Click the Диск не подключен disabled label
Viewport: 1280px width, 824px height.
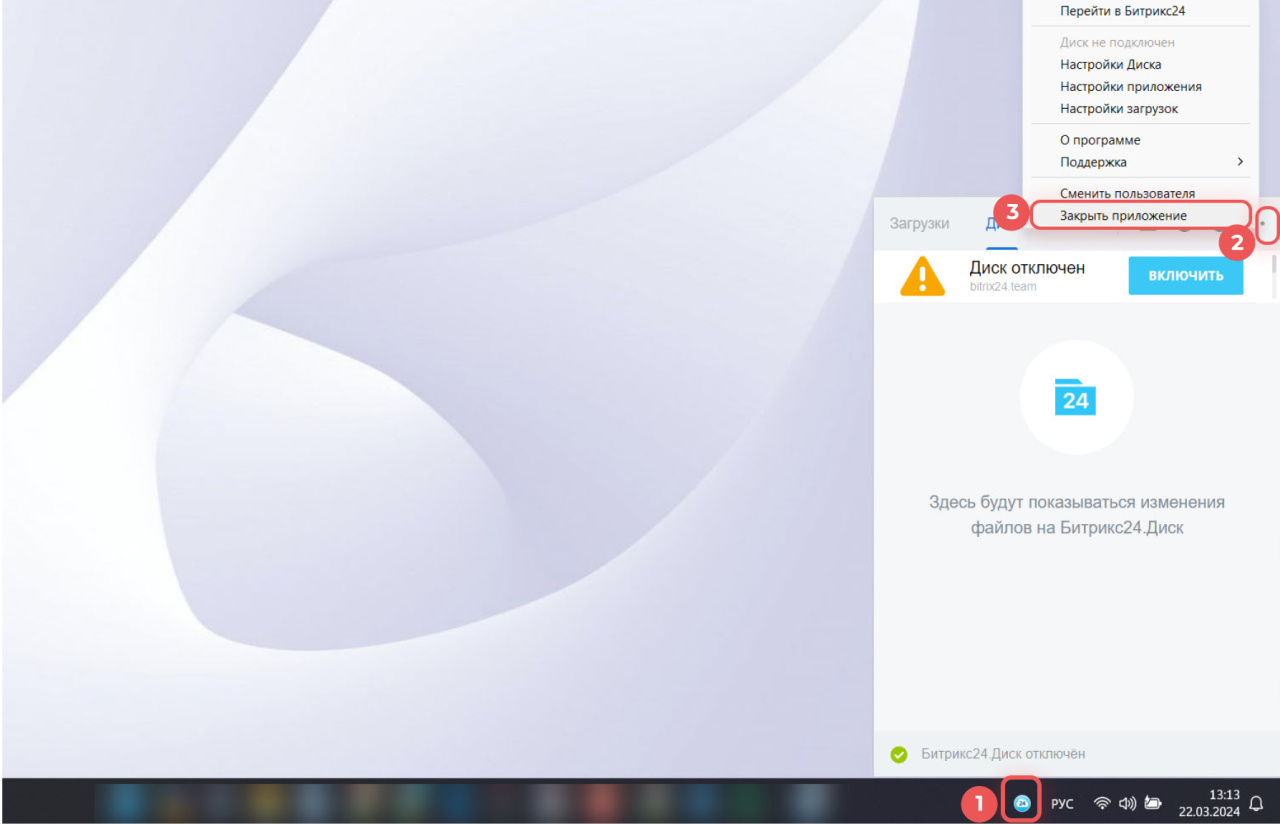pyautogui.click(x=1117, y=43)
